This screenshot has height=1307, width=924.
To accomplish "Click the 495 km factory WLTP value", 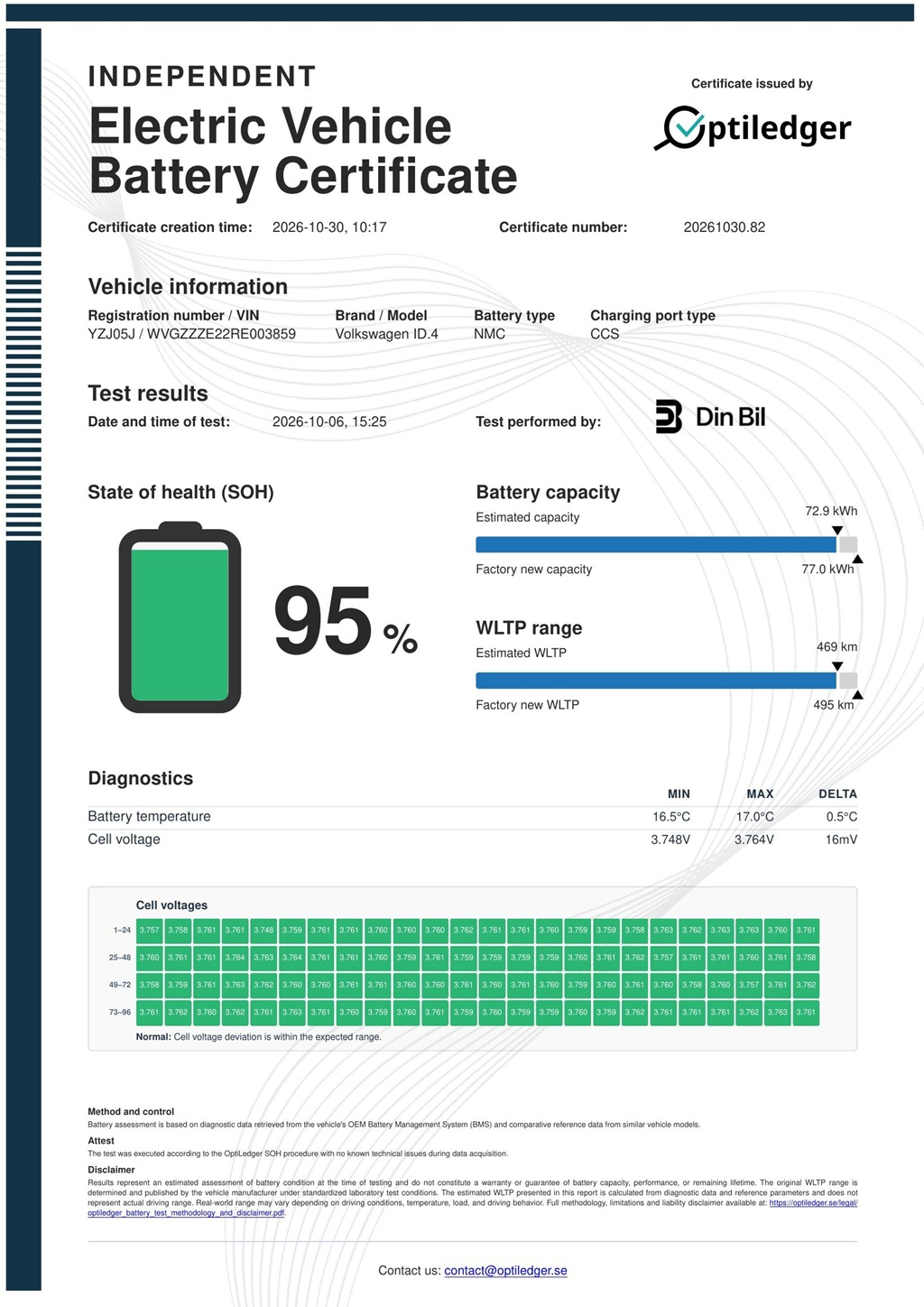I will pyautogui.click(x=833, y=705).
